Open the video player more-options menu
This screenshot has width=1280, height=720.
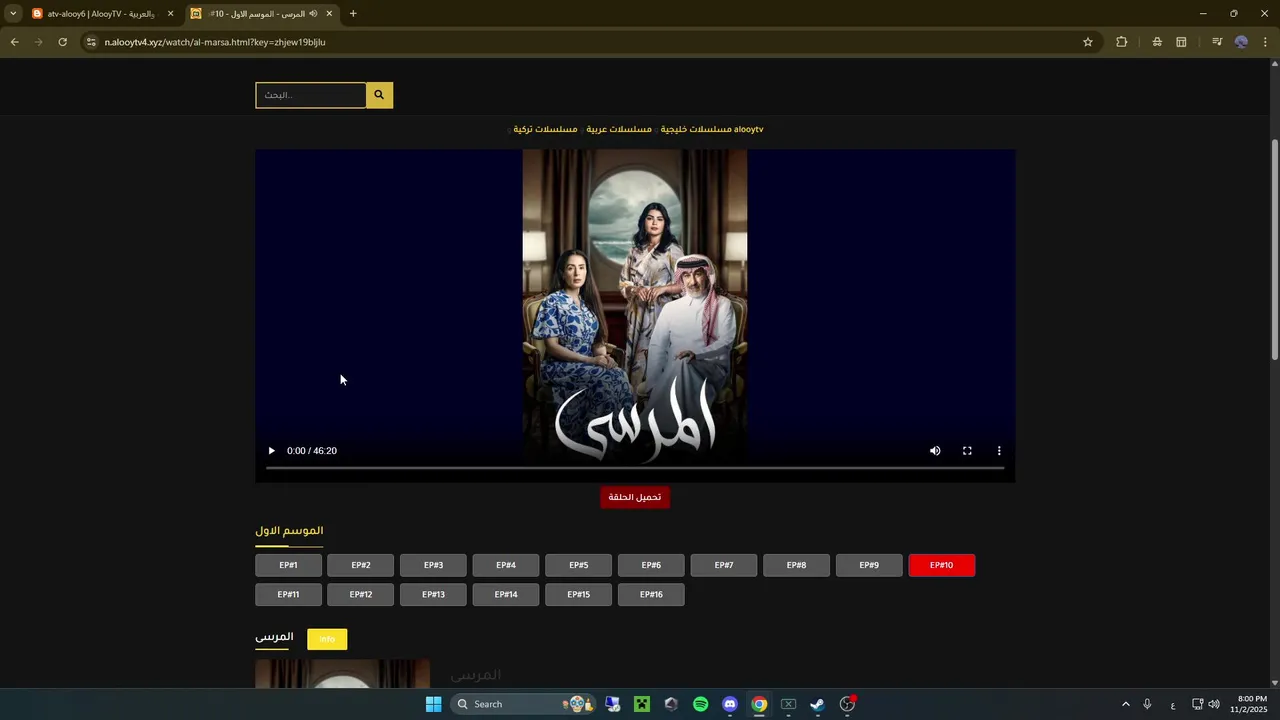pos(999,451)
